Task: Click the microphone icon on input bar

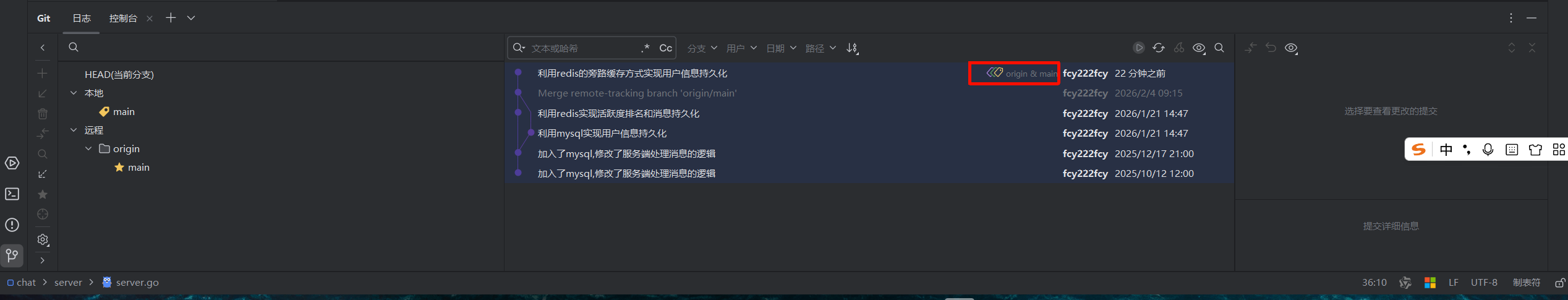Action: (1488, 150)
